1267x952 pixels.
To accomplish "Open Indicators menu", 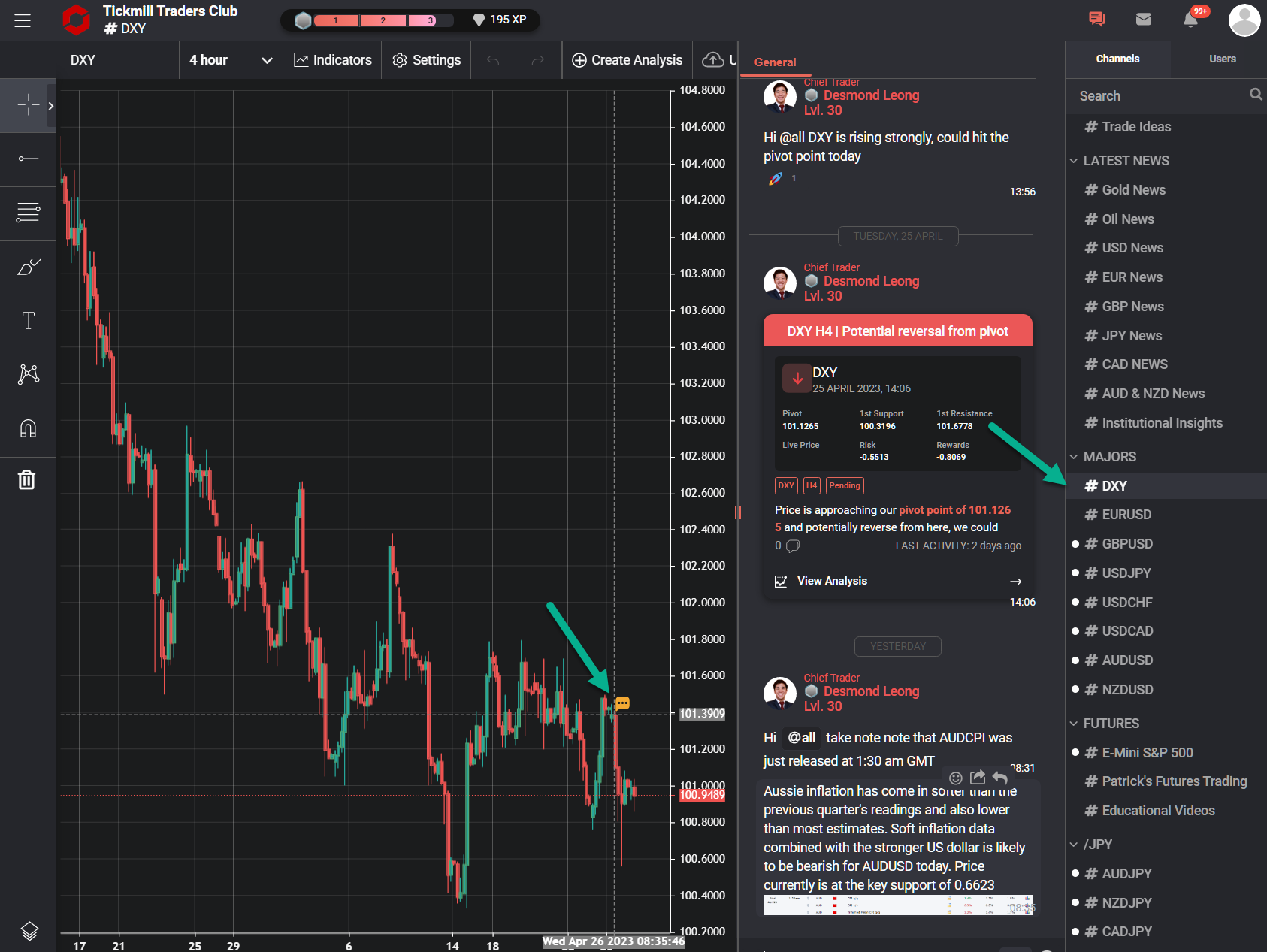I will (333, 60).
